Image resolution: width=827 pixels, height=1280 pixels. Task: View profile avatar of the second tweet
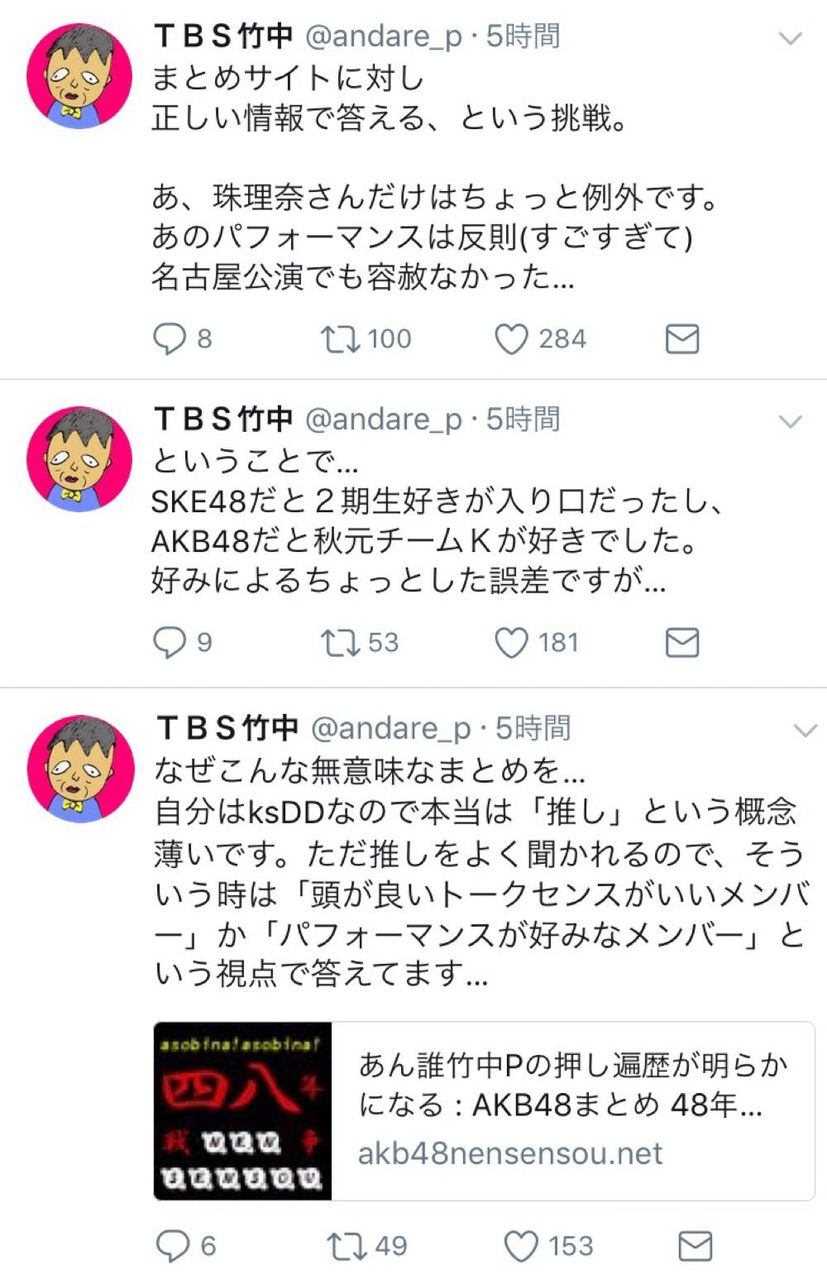(x=79, y=458)
